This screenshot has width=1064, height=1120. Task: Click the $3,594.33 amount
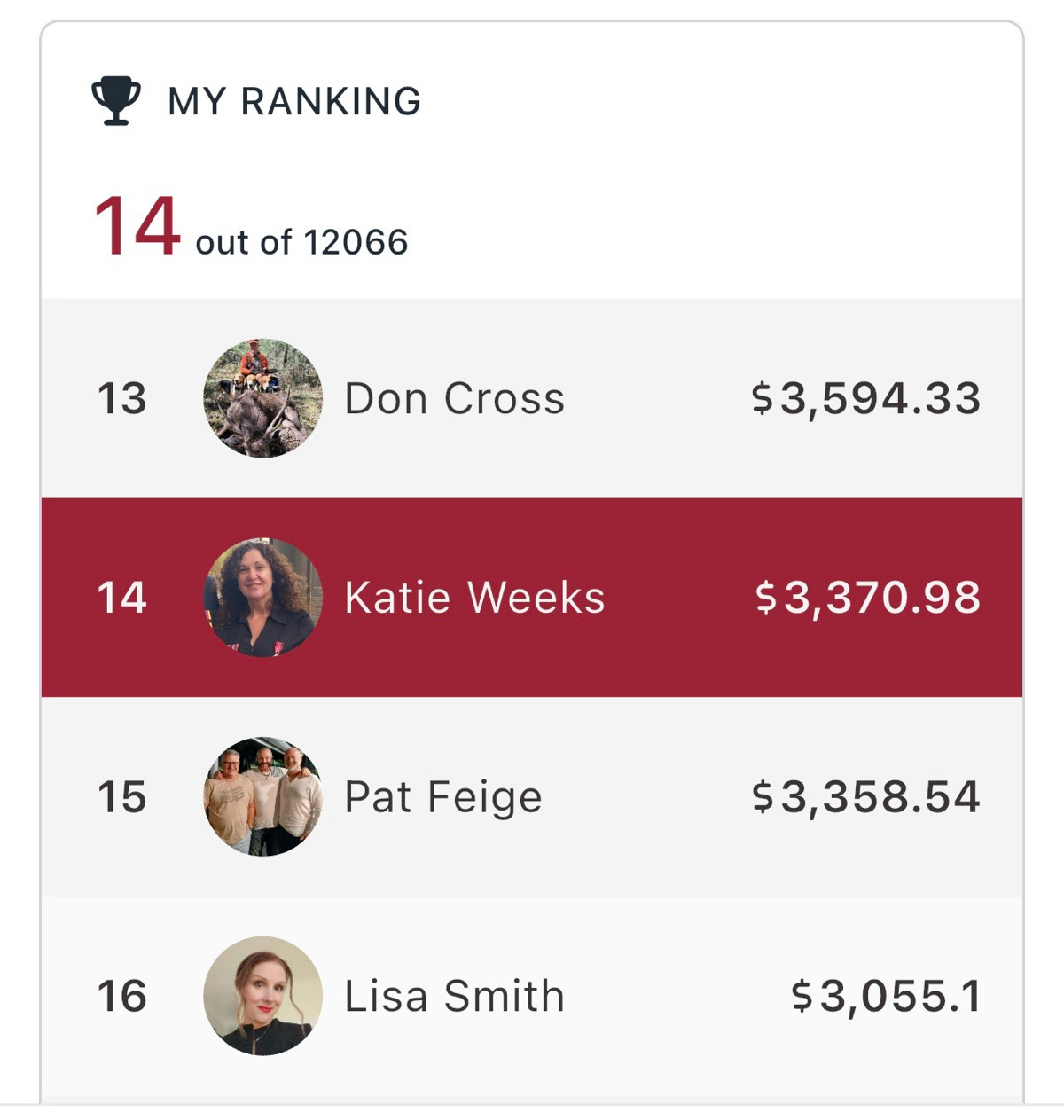[865, 398]
